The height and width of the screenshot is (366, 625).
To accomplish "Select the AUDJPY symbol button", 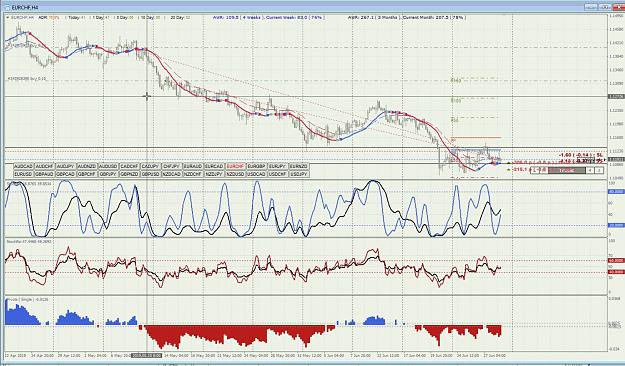I will [x=66, y=166].
